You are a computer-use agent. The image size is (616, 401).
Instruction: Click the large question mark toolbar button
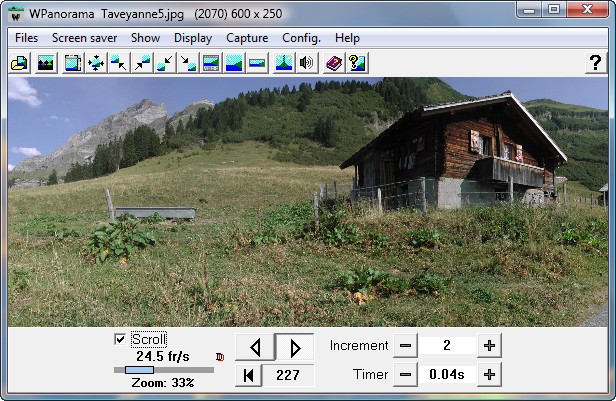pyautogui.click(x=596, y=63)
